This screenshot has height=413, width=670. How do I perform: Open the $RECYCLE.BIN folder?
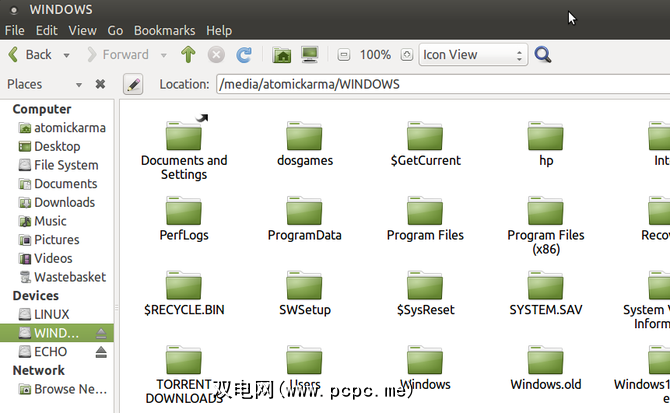click(x=184, y=285)
